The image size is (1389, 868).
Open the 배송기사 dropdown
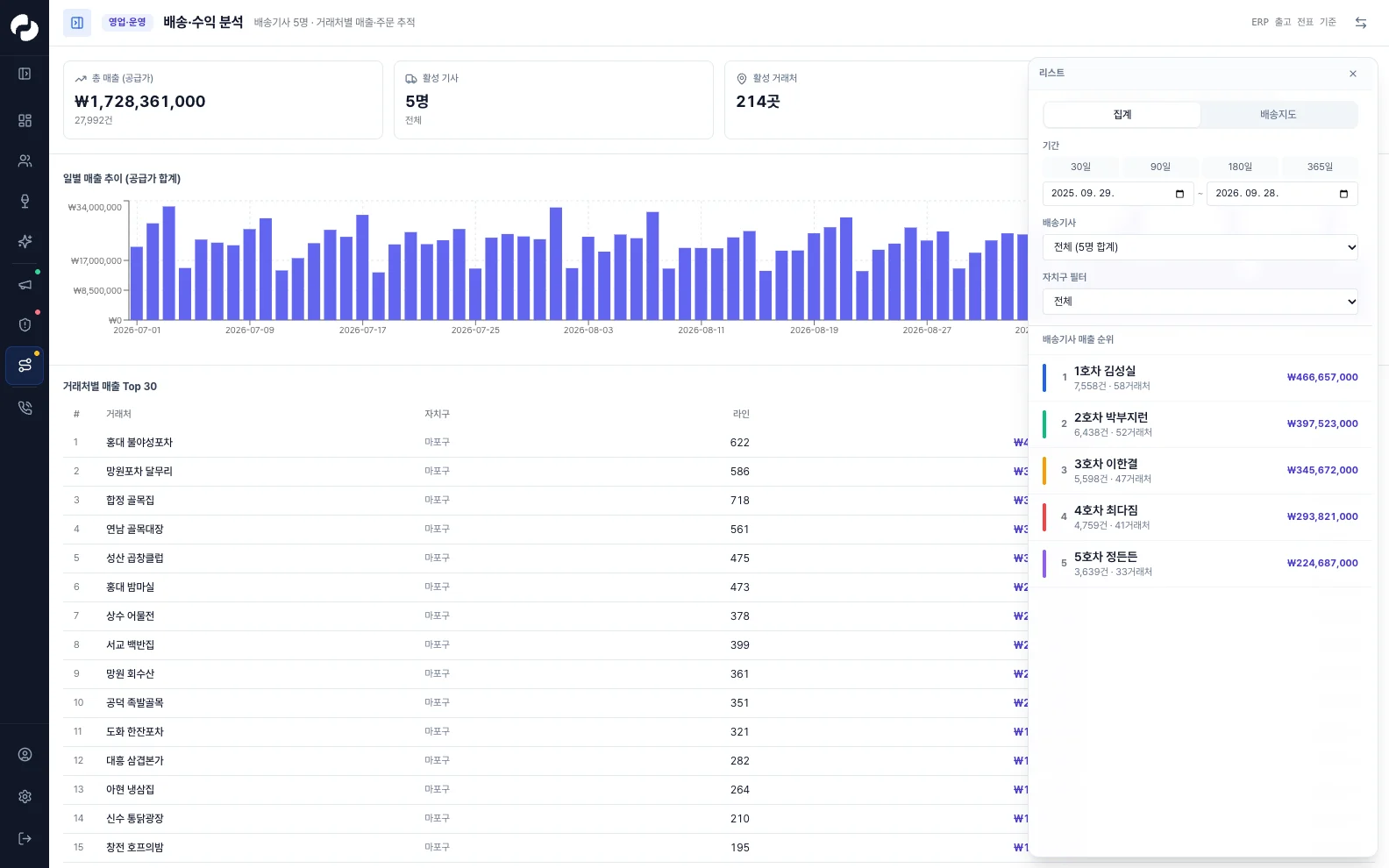1200,247
